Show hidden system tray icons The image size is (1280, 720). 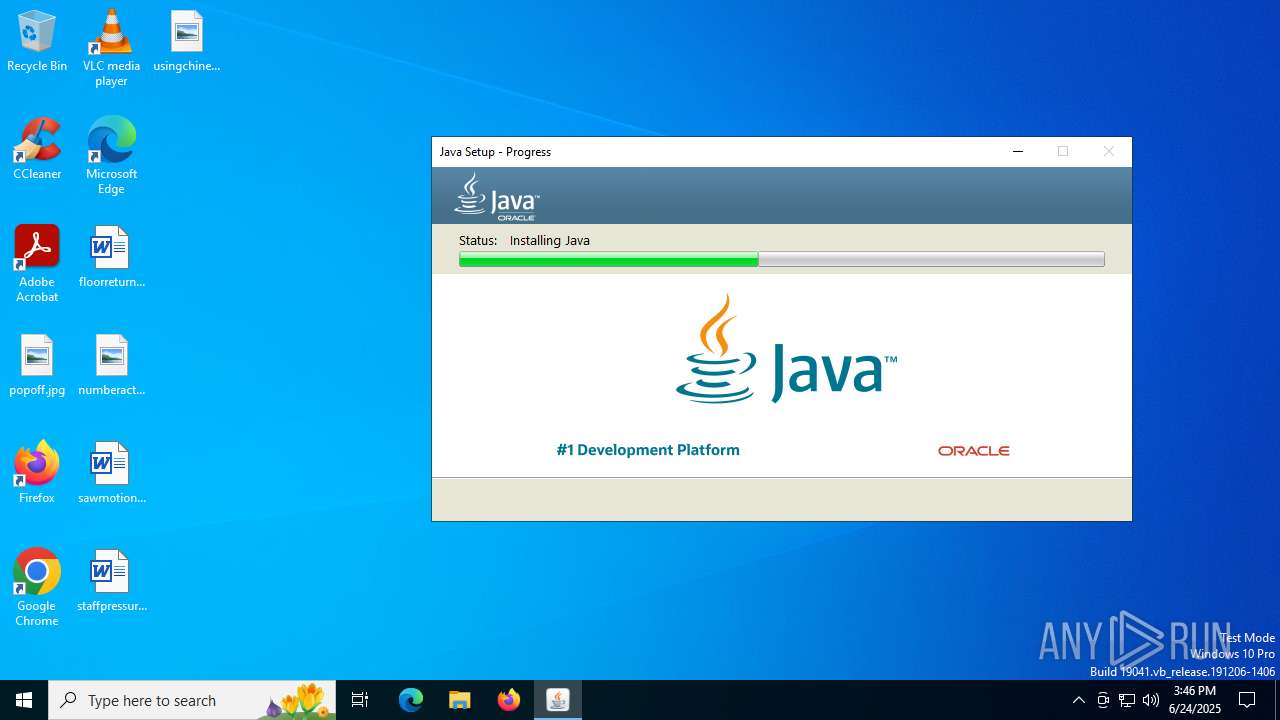pyautogui.click(x=1078, y=700)
